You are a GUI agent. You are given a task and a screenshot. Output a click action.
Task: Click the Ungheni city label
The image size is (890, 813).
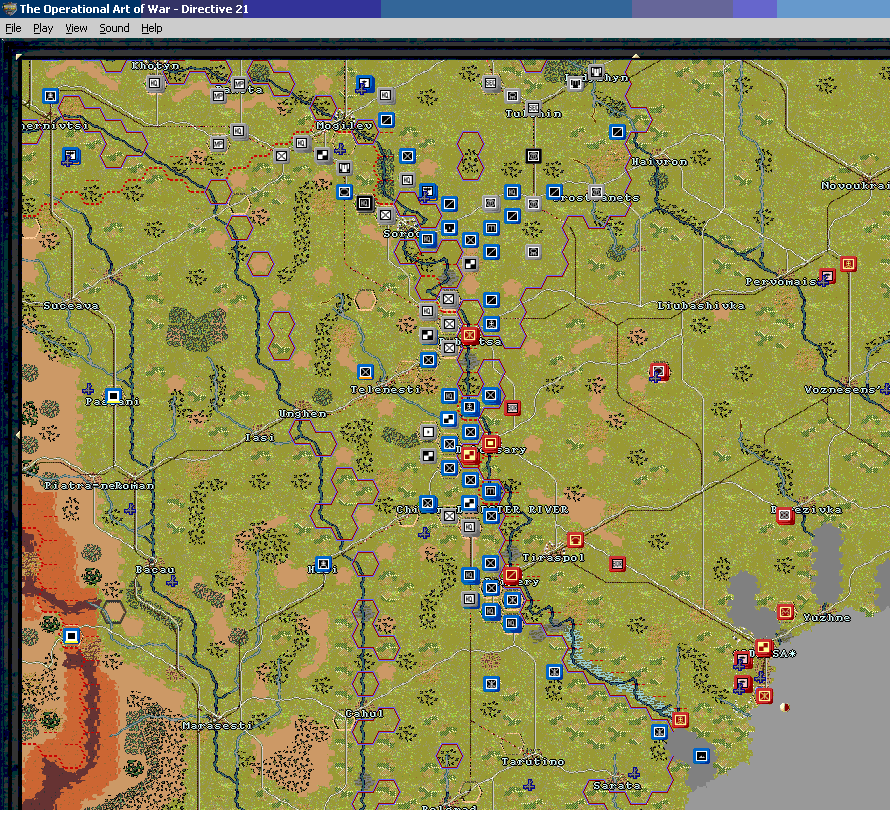point(303,413)
